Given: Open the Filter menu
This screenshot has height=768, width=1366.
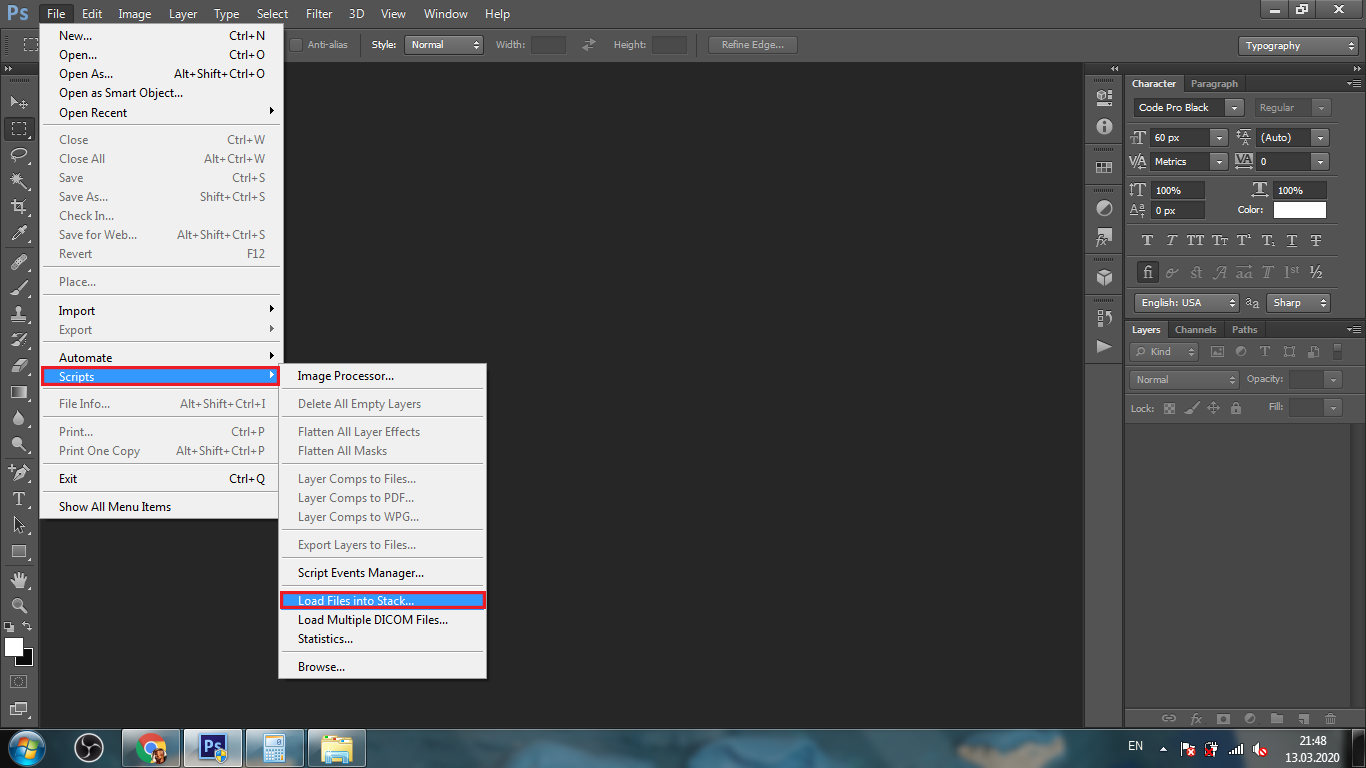Looking at the screenshot, I should click(x=319, y=14).
